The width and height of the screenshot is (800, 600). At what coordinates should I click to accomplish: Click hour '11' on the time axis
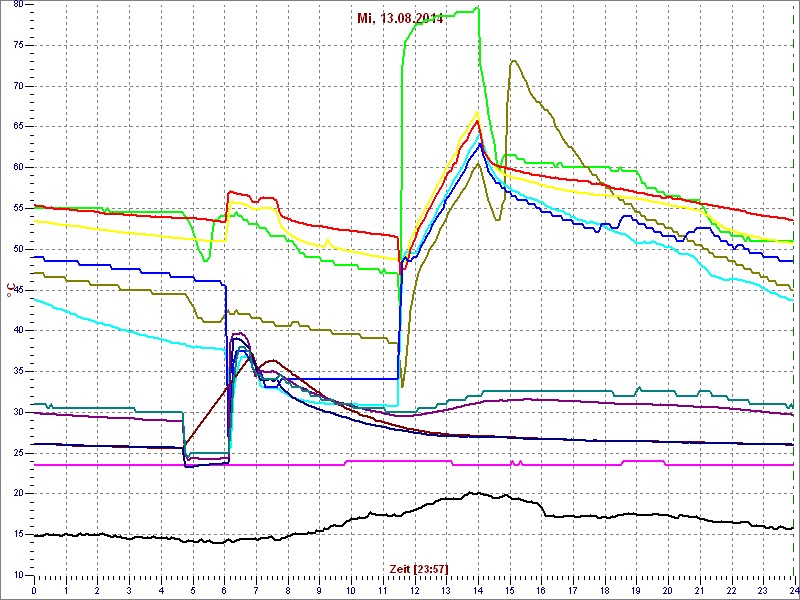(x=383, y=591)
